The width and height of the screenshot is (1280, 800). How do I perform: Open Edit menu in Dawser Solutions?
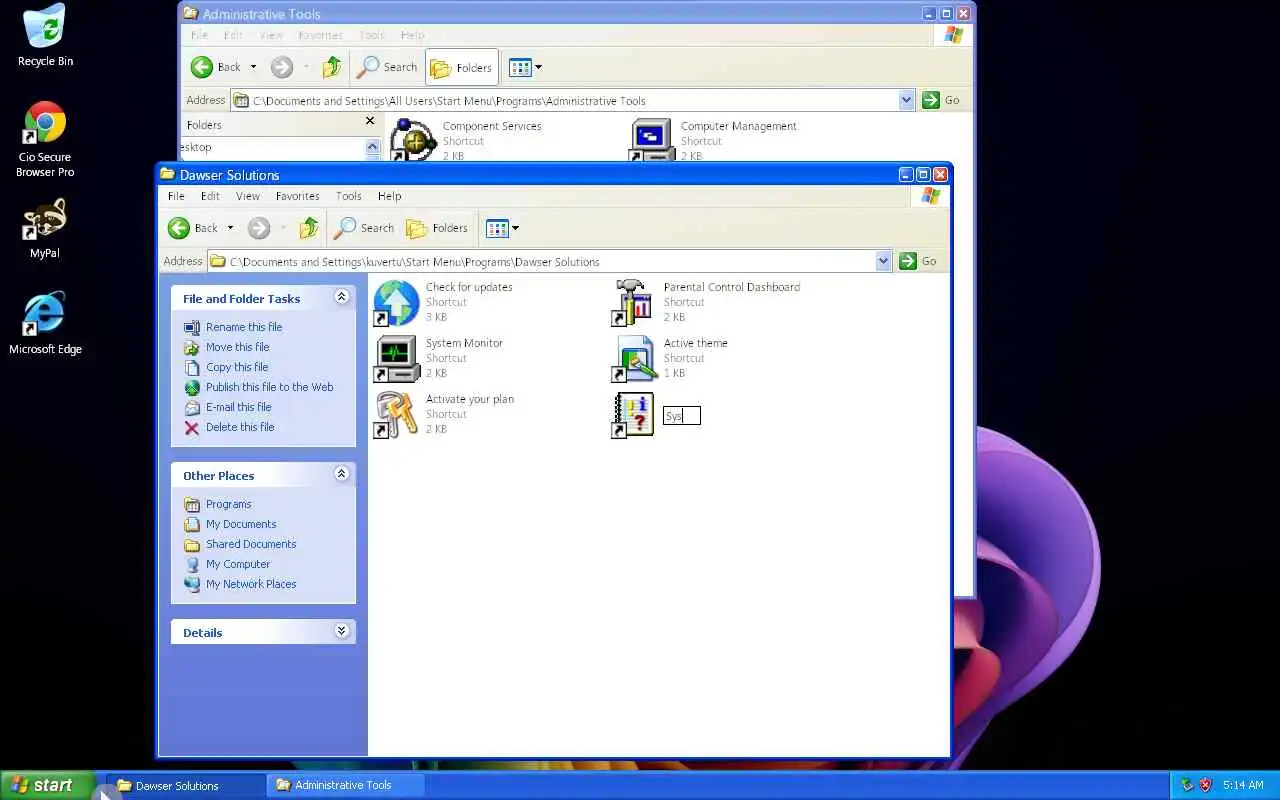(x=210, y=196)
